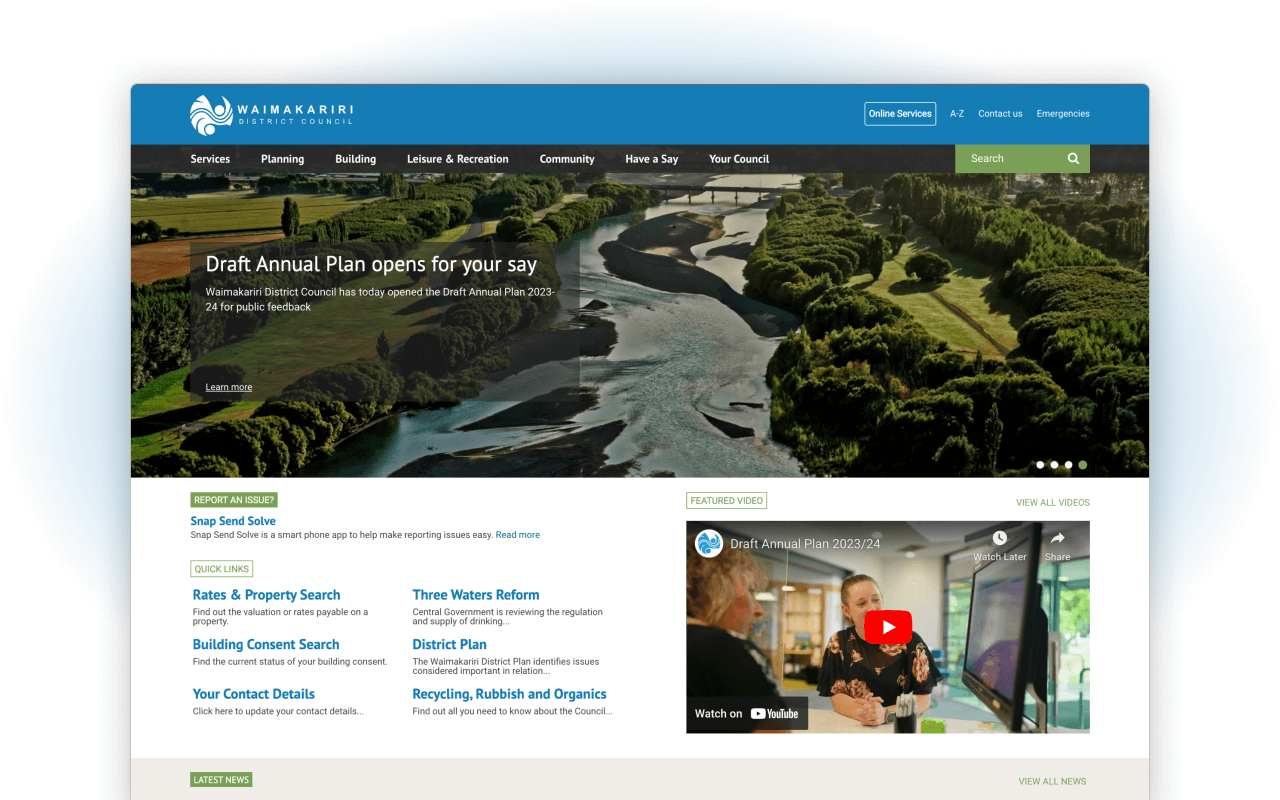
Task: Select the first carousel dot
Action: click(x=1040, y=465)
